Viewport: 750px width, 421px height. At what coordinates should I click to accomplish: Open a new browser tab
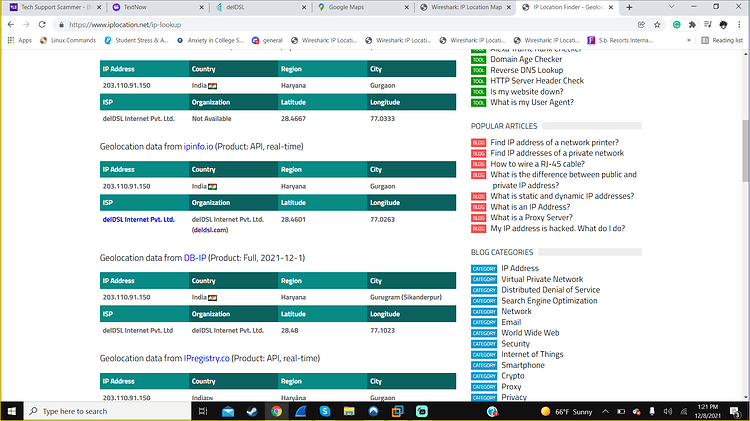click(629, 7)
